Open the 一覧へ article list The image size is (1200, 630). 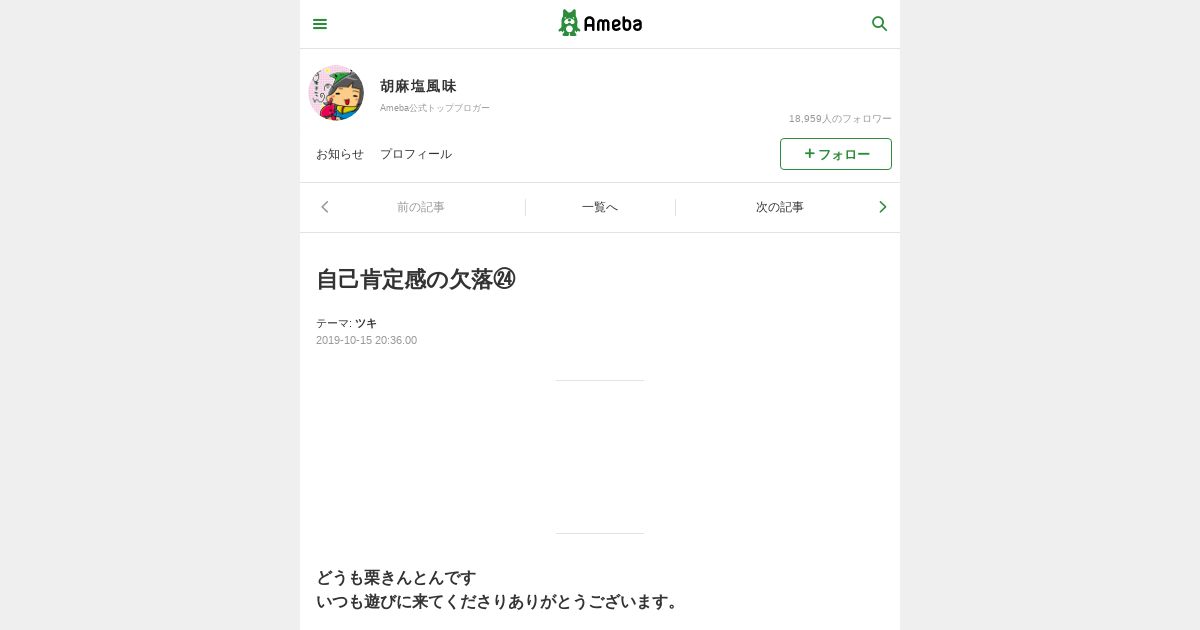pyautogui.click(x=600, y=207)
